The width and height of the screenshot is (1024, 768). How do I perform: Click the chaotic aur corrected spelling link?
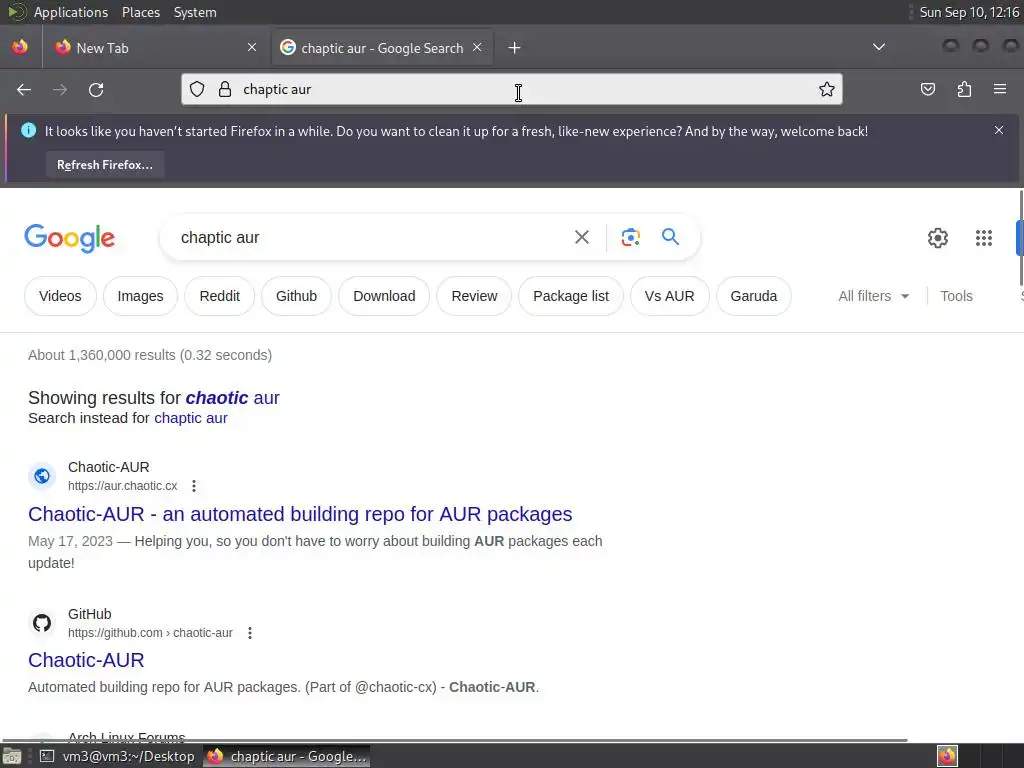click(x=232, y=398)
